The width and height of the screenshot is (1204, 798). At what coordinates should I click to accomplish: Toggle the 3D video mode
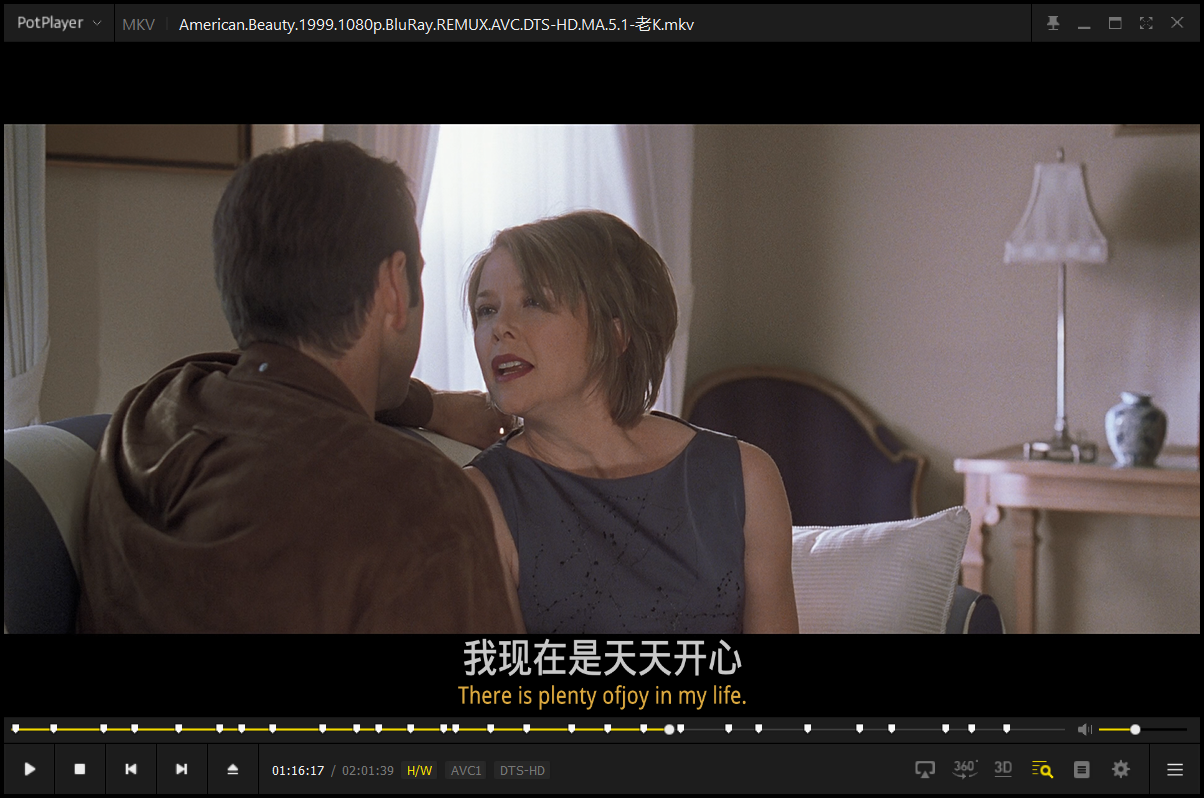[1003, 768]
